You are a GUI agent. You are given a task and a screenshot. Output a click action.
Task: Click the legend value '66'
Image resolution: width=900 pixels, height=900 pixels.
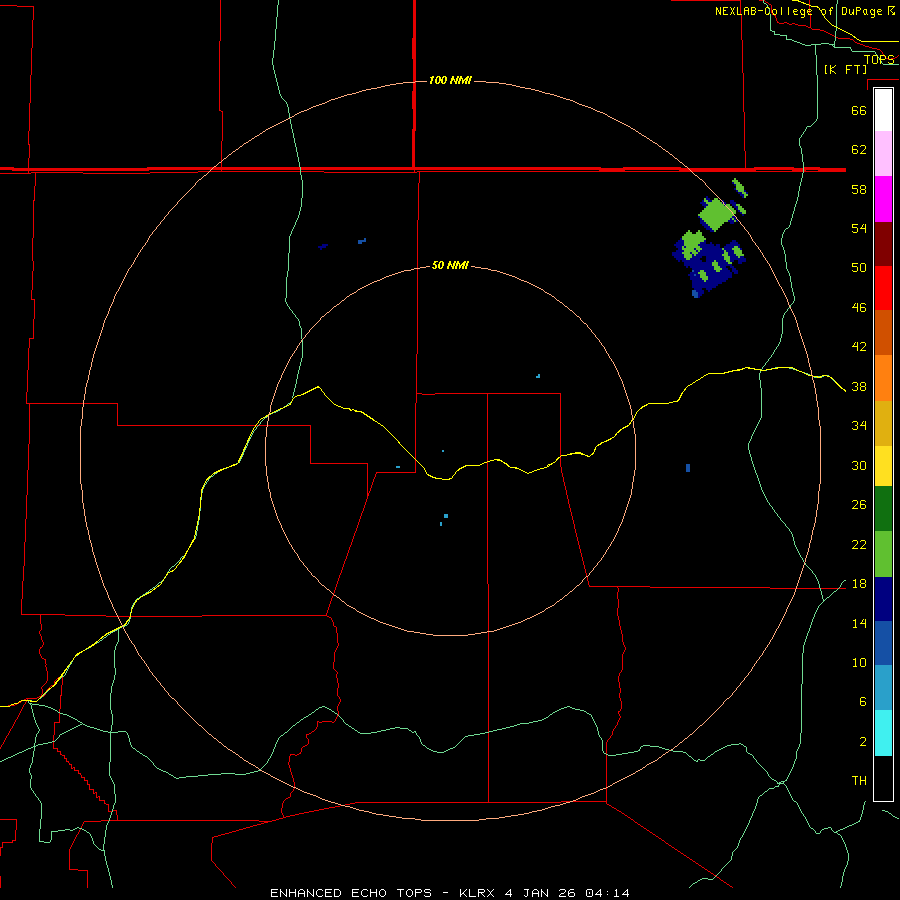[859, 110]
